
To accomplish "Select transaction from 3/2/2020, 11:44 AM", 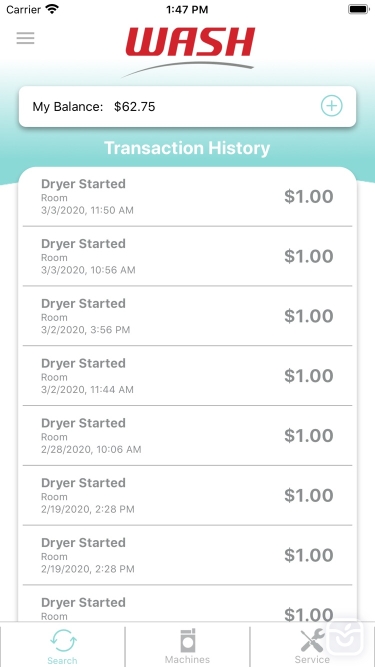I will [x=188, y=376].
